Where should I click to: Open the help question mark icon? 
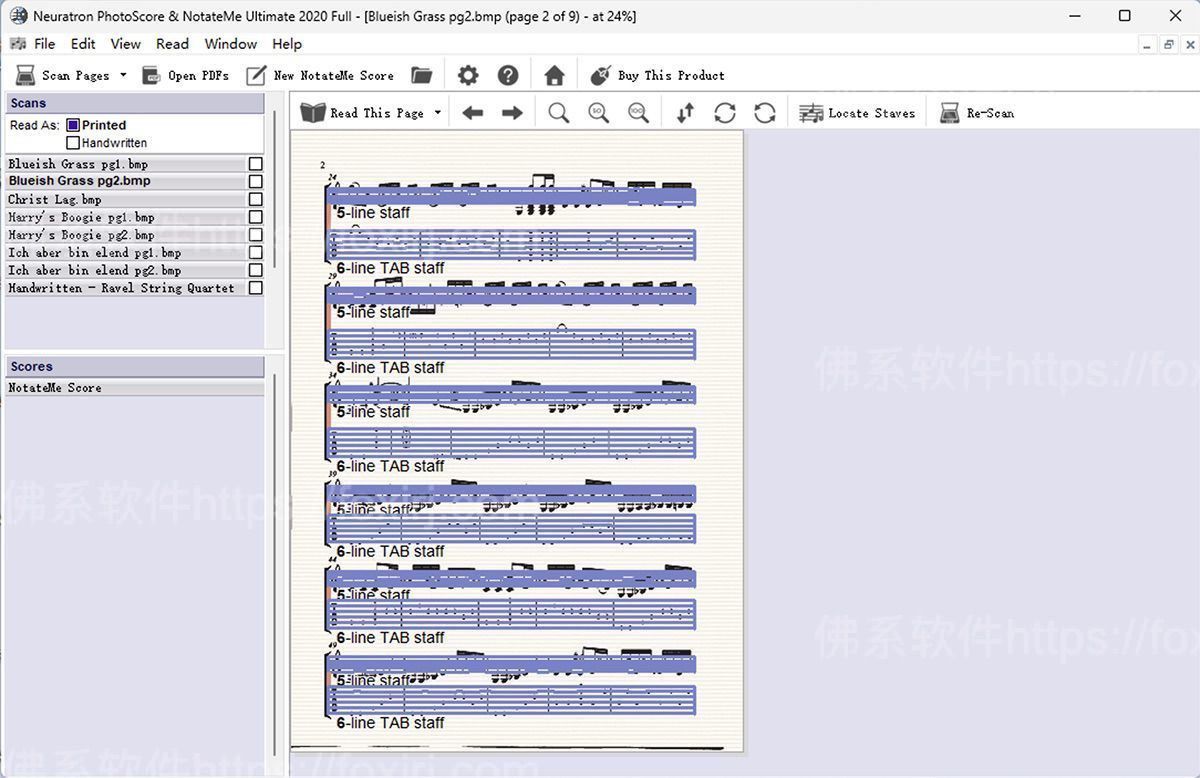point(508,75)
